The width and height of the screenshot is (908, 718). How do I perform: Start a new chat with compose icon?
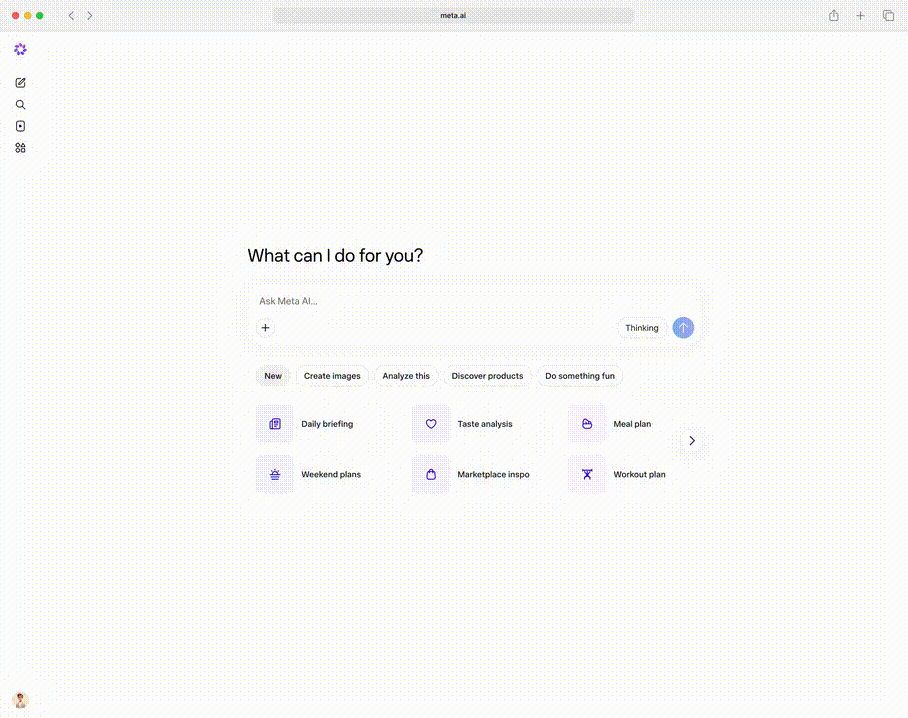tap(20, 83)
